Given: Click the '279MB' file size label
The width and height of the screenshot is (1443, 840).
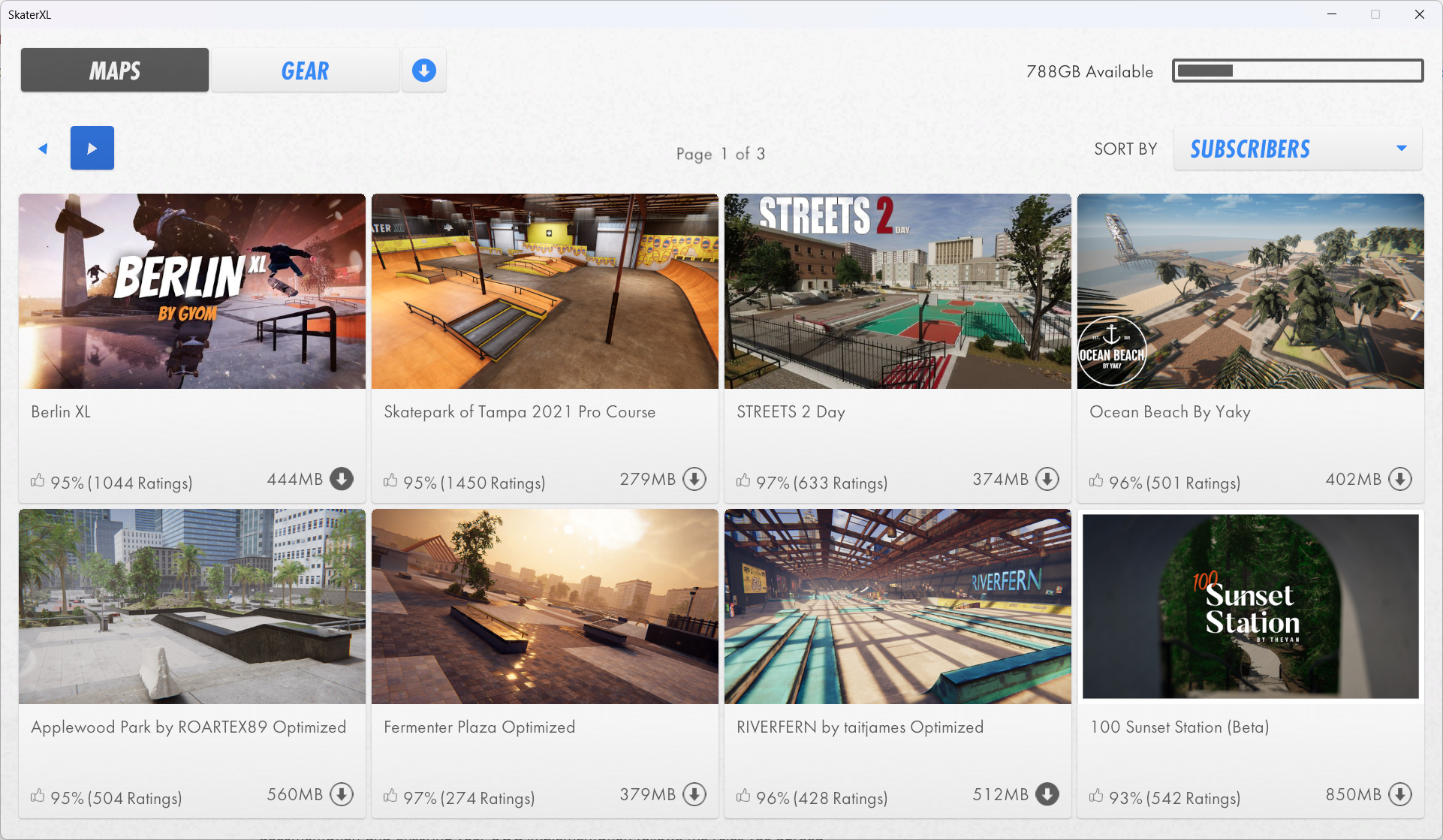Looking at the screenshot, I should 648,479.
